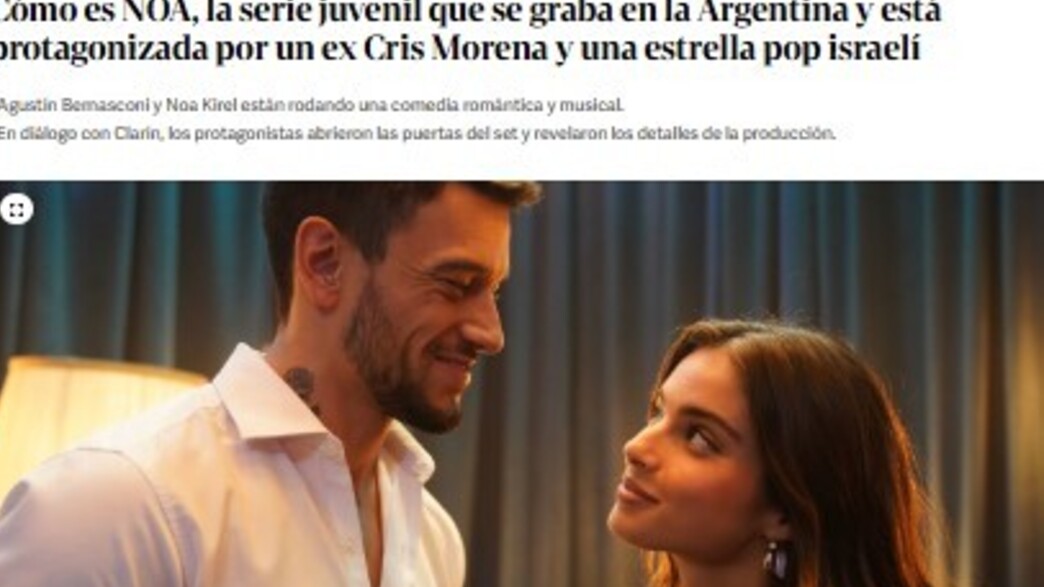Click the headline line starting "Cómo es NOA"
1044x587 pixels.
(469, 12)
